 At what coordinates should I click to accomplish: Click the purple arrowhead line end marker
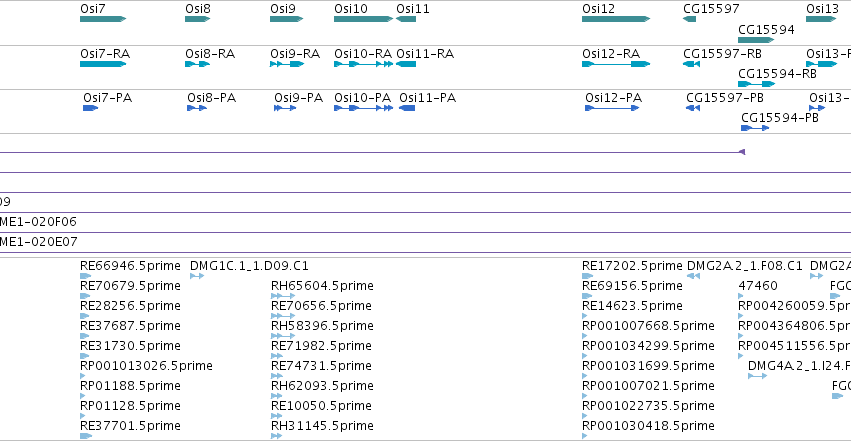click(742, 152)
